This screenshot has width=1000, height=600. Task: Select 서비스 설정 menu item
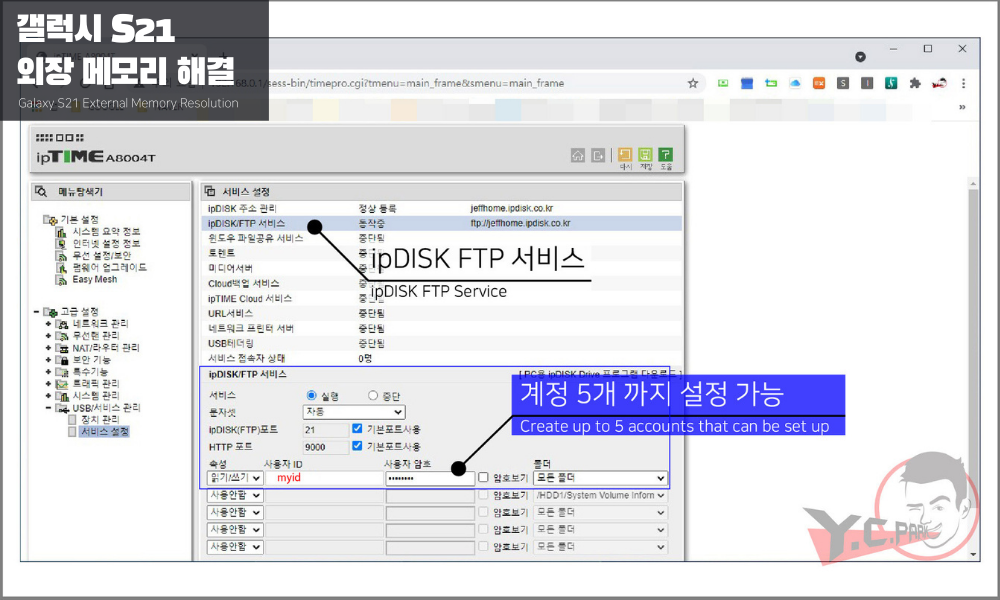point(105,432)
